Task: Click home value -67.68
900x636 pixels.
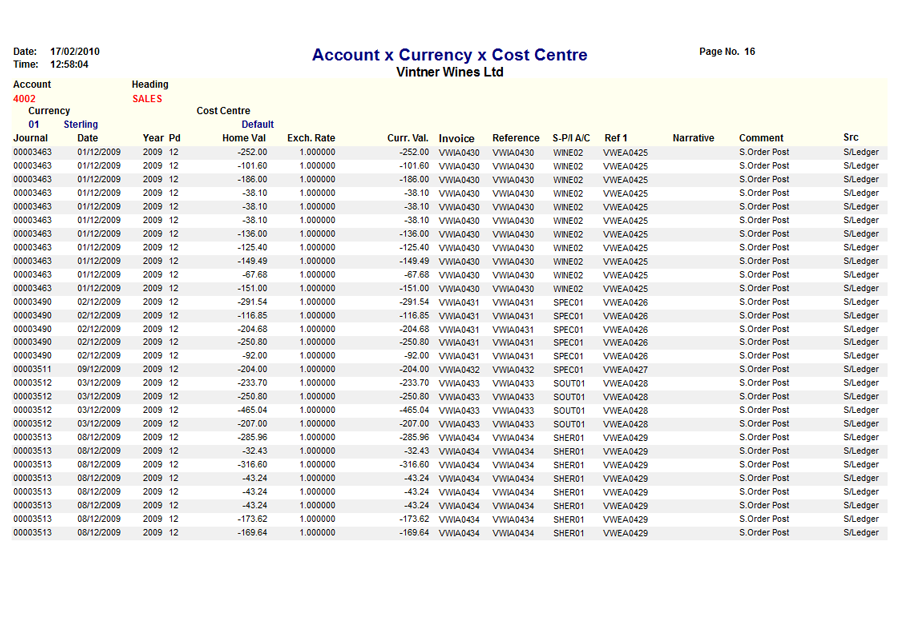Action: click(x=254, y=274)
